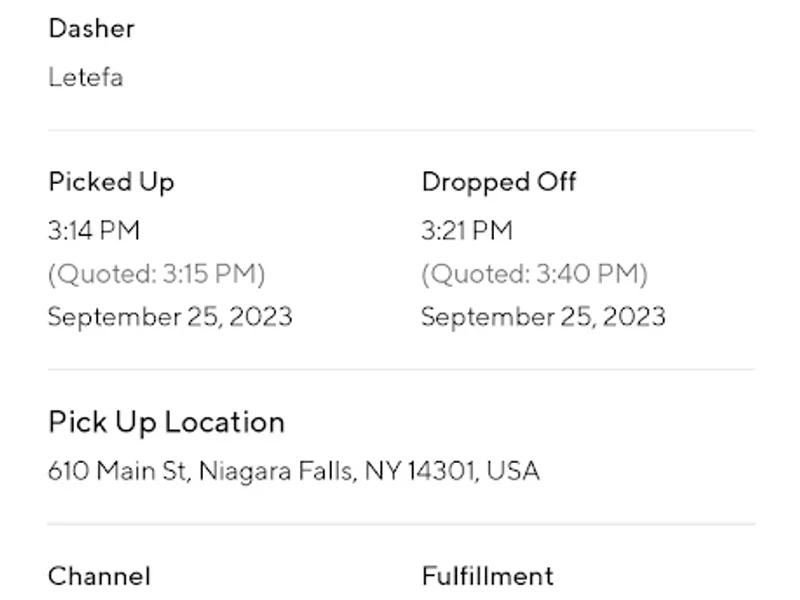This screenshot has height=600, width=800.
Task: Select the Dasher name Letefa
Action: (85, 77)
